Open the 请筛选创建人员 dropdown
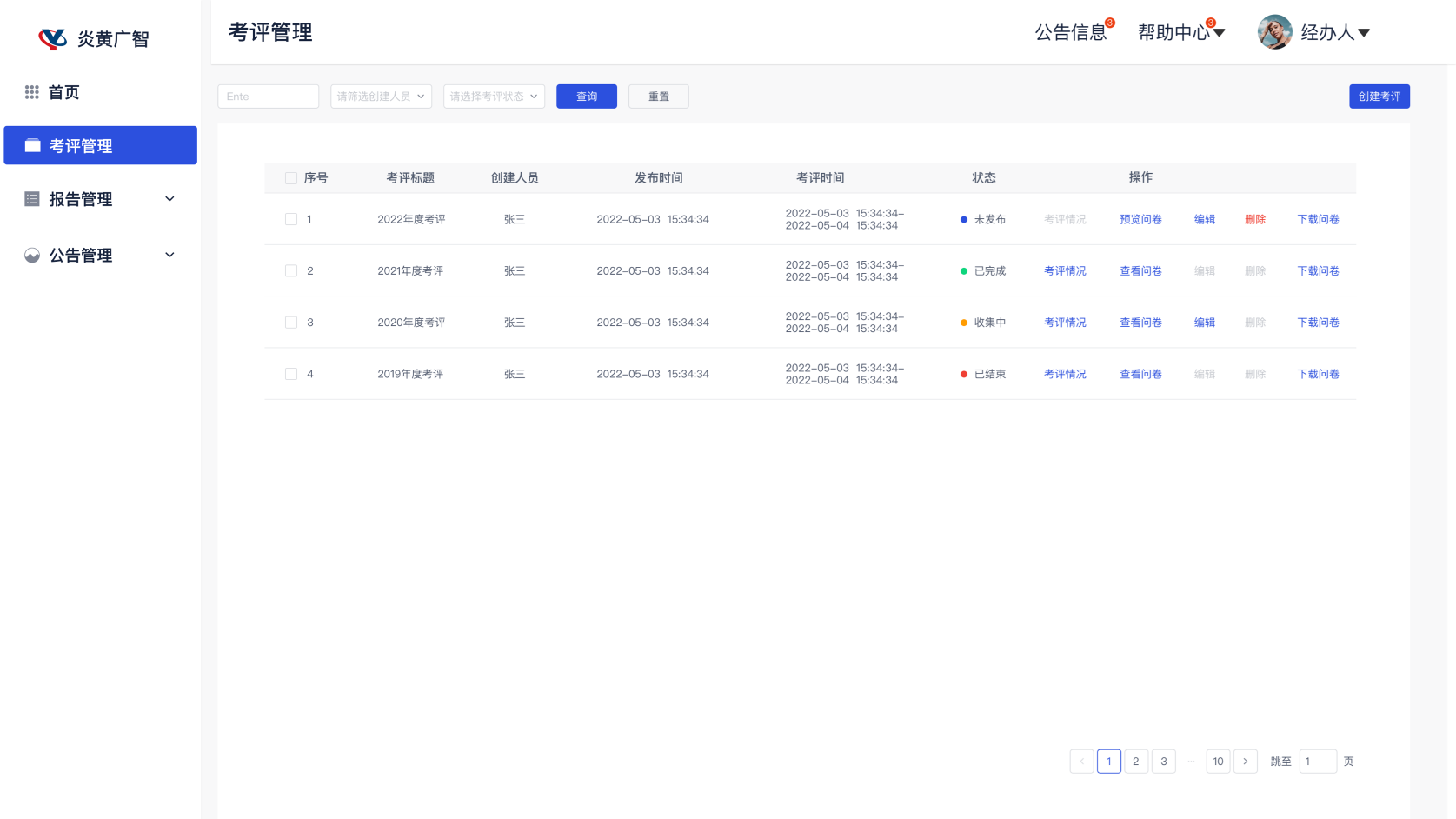The image size is (1456, 819). [381, 97]
